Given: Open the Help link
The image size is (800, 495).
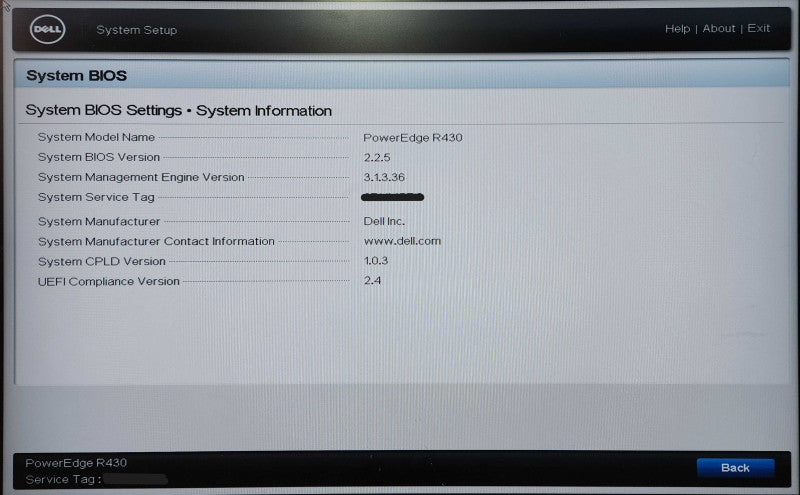Looking at the screenshot, I should point(677,29).
